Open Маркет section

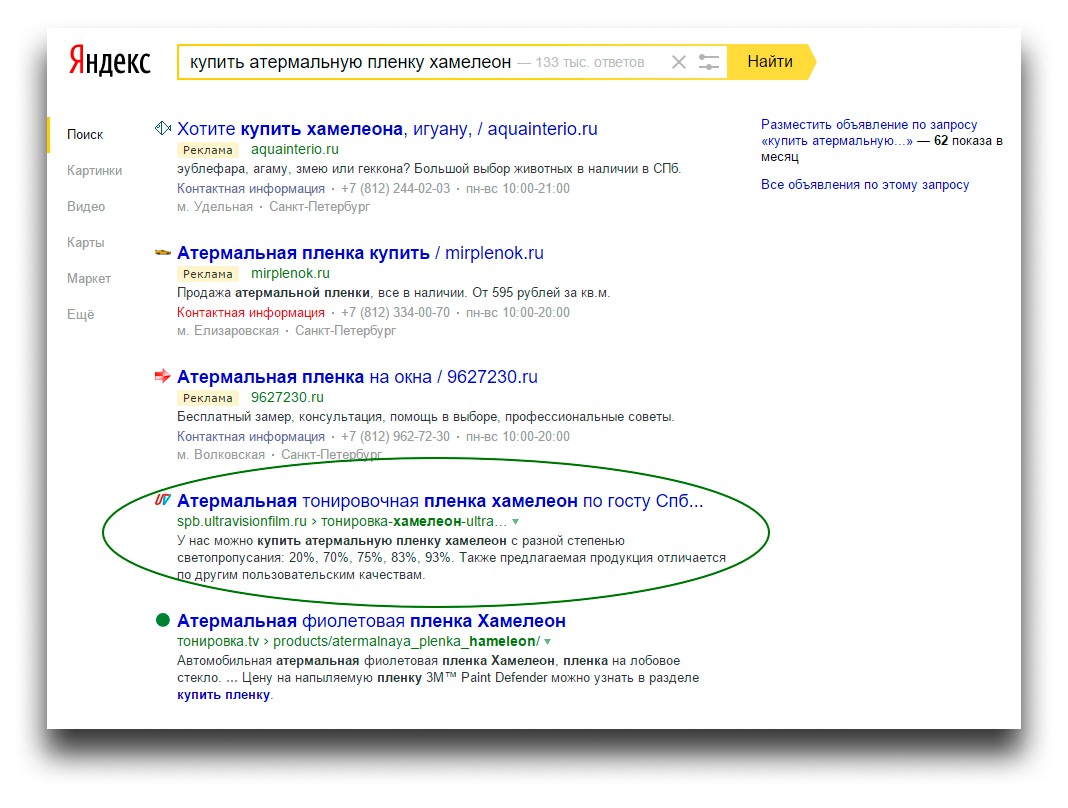(x=89, y=279)
